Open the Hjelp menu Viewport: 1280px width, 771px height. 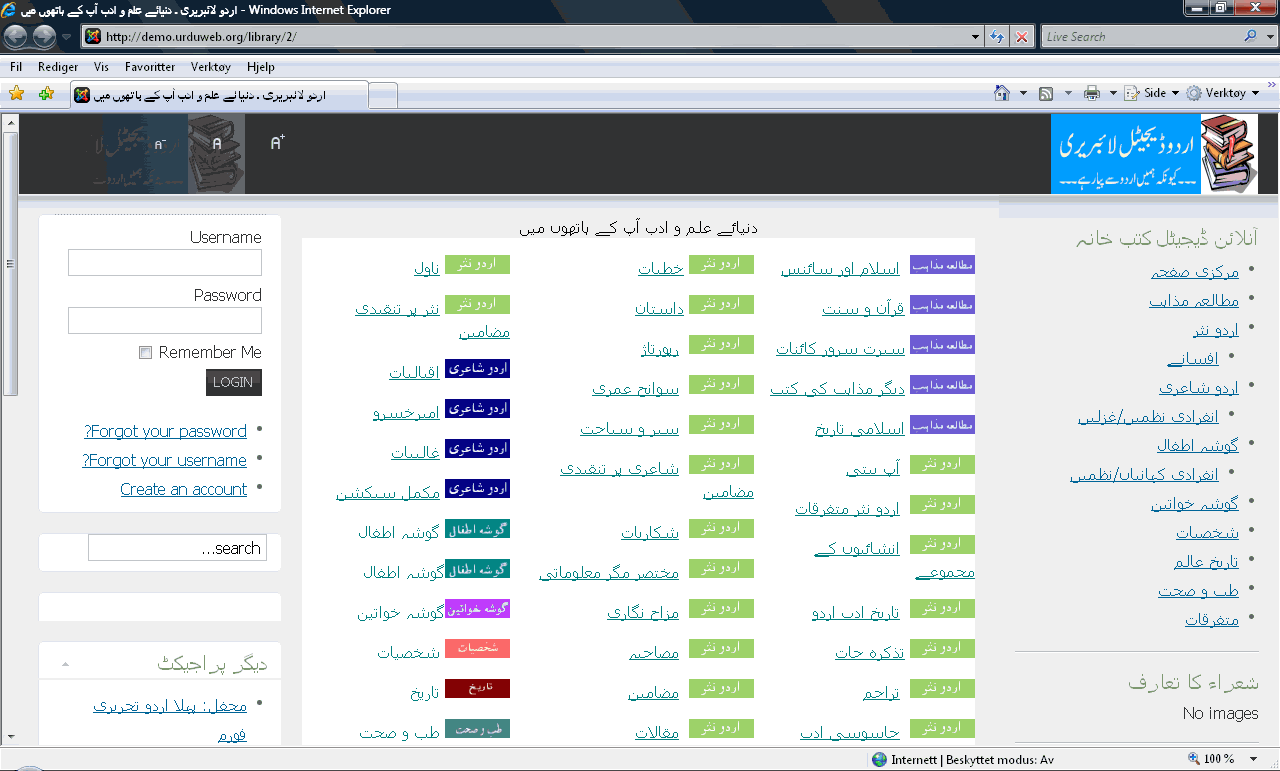coord(261,67)
